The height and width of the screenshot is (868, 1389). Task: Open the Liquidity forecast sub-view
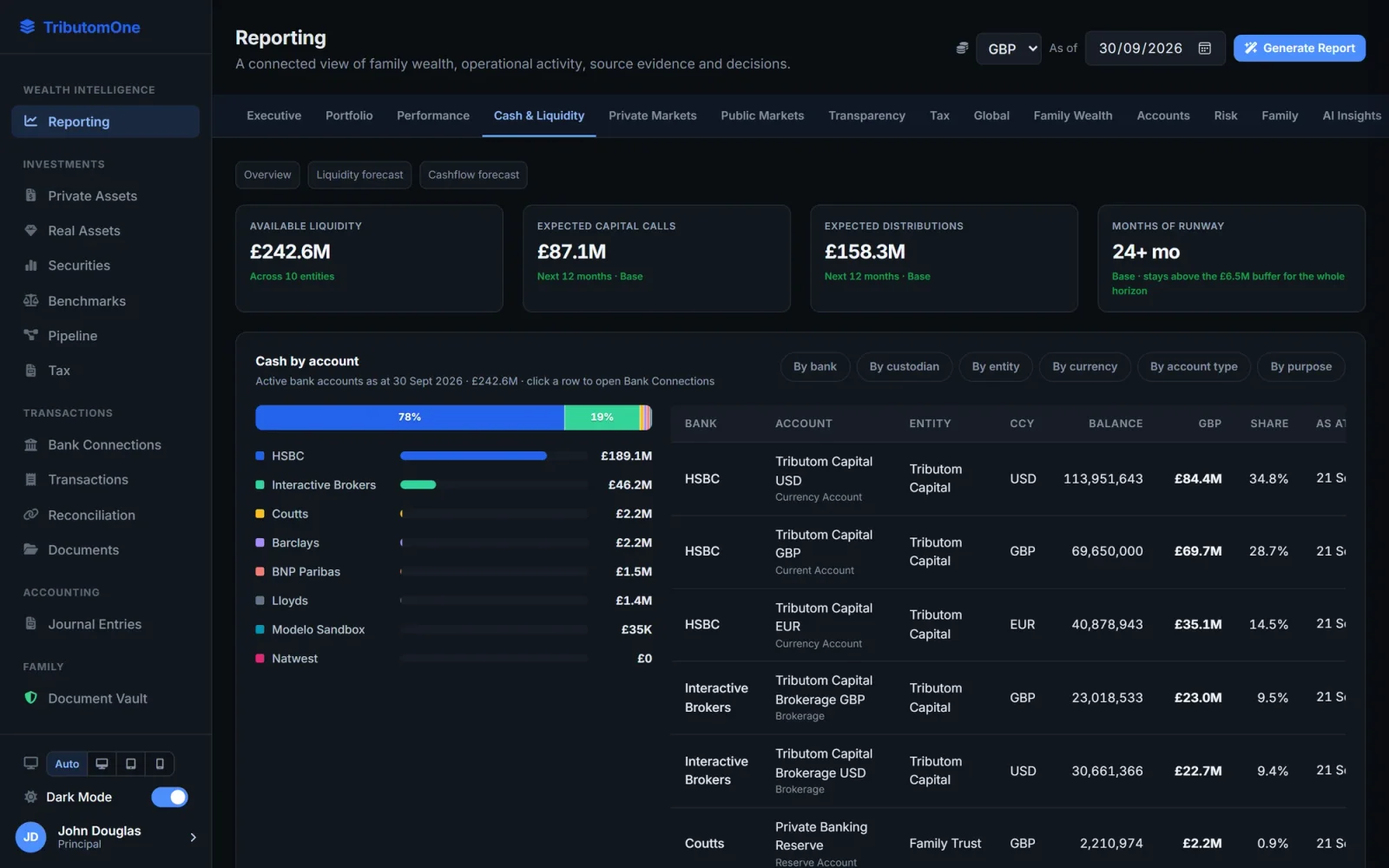359,174
